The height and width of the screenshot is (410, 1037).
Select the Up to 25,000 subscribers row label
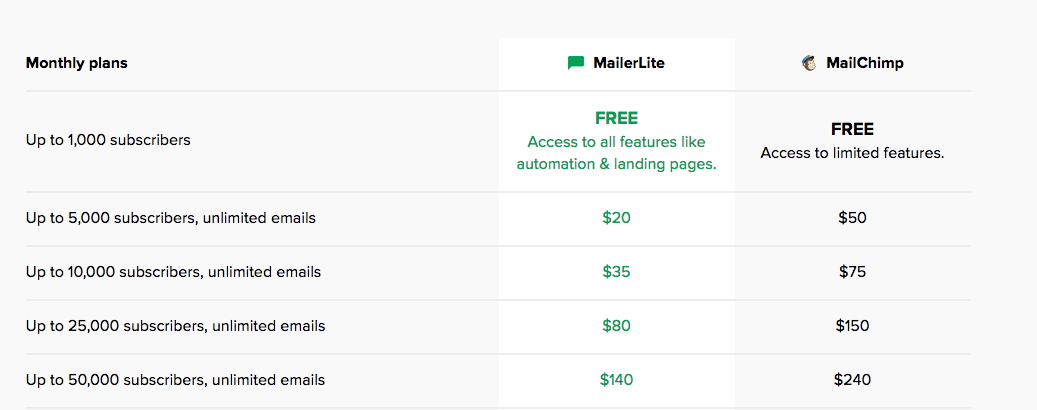pyautogui.click(x=175, y=325)
